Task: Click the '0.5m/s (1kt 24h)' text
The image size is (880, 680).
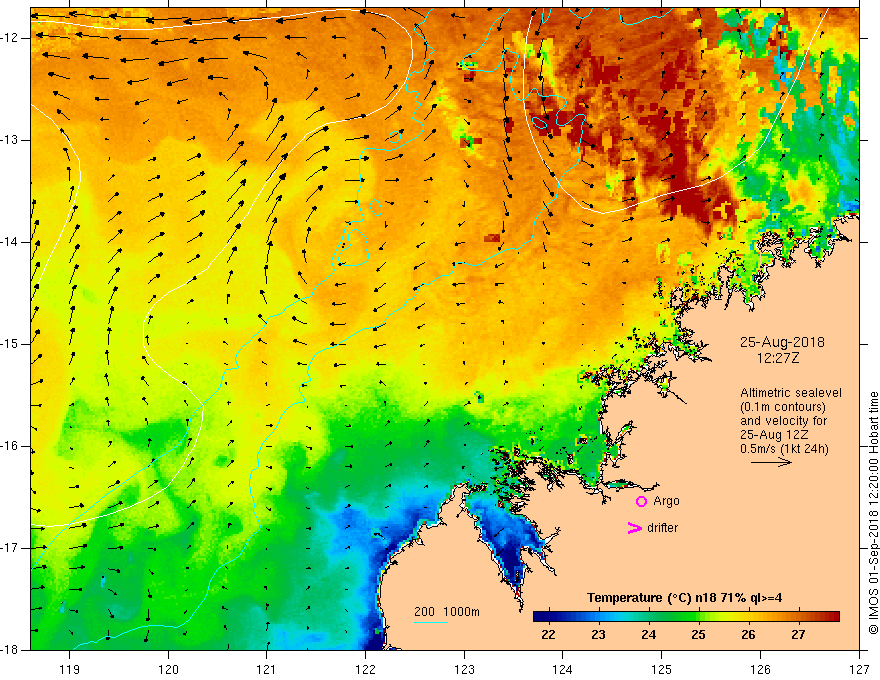Action: tap(784, 449)
